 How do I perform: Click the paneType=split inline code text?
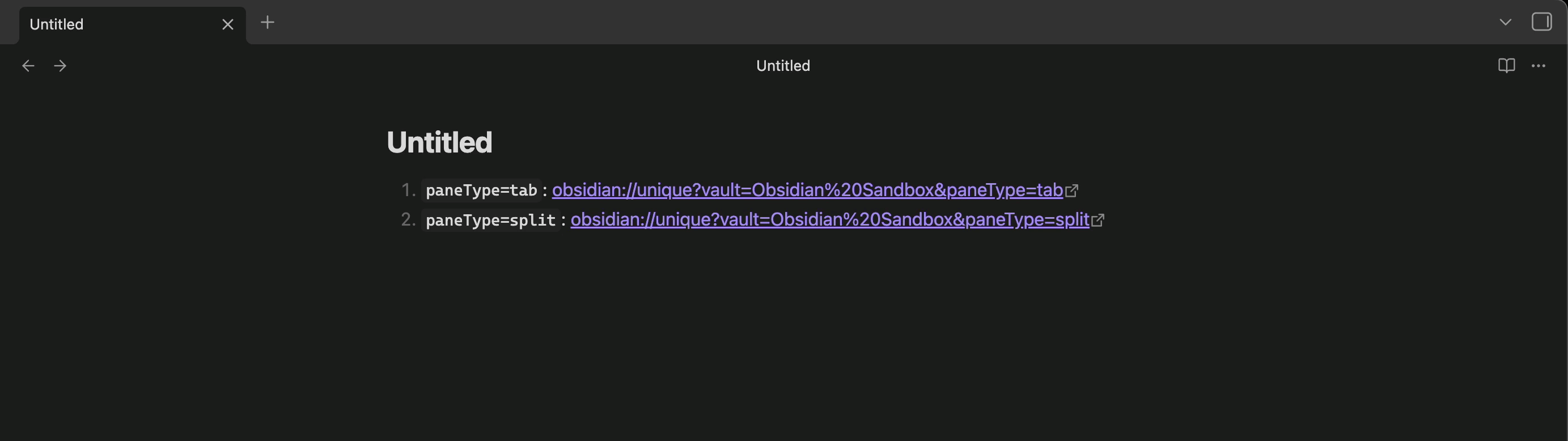tap(490, 219)
